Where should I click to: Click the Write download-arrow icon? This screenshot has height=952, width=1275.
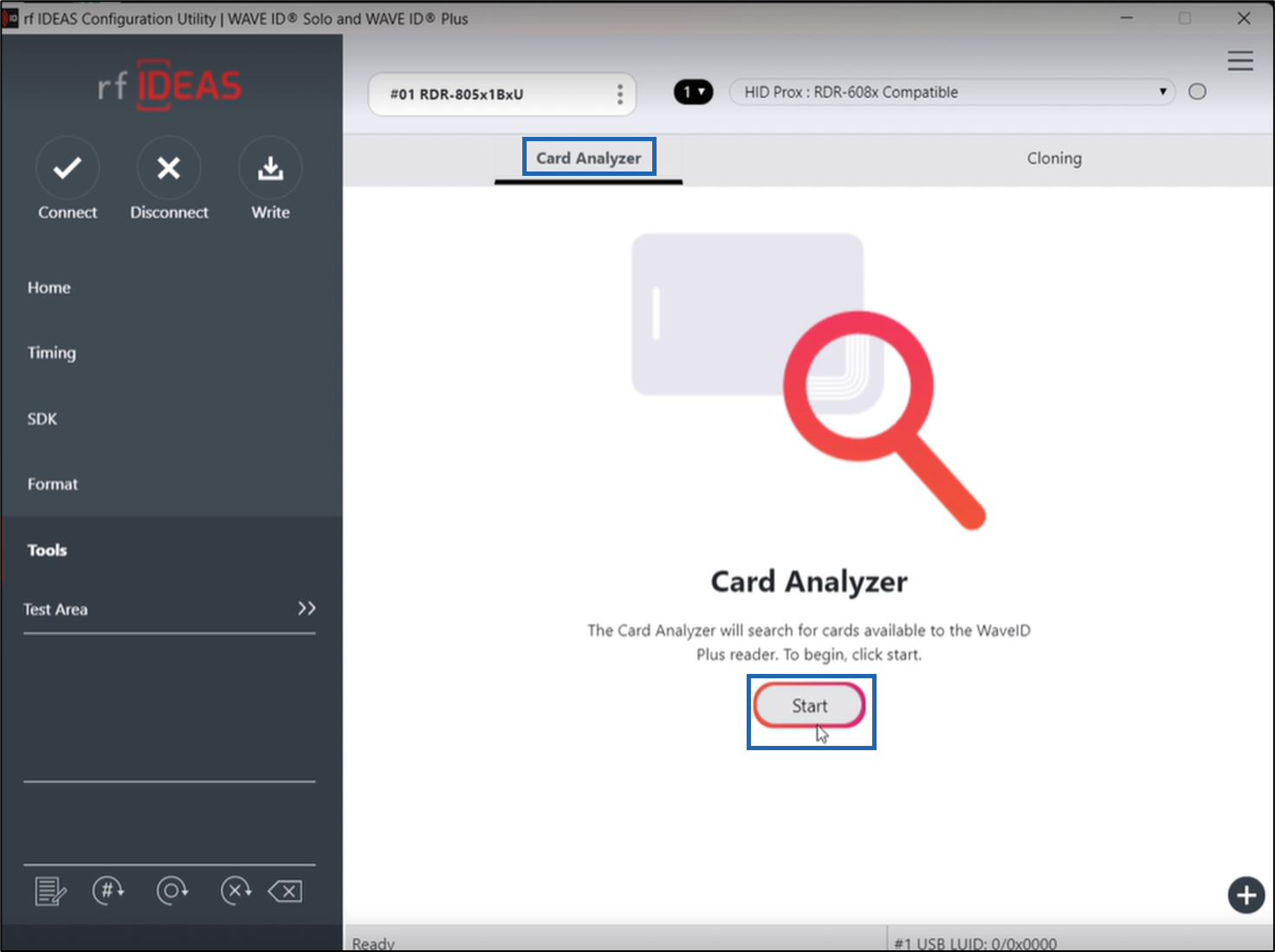[270, 167]
